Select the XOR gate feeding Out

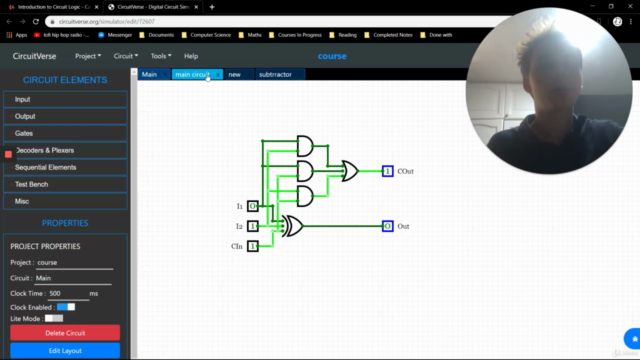[x=294, y=226]
